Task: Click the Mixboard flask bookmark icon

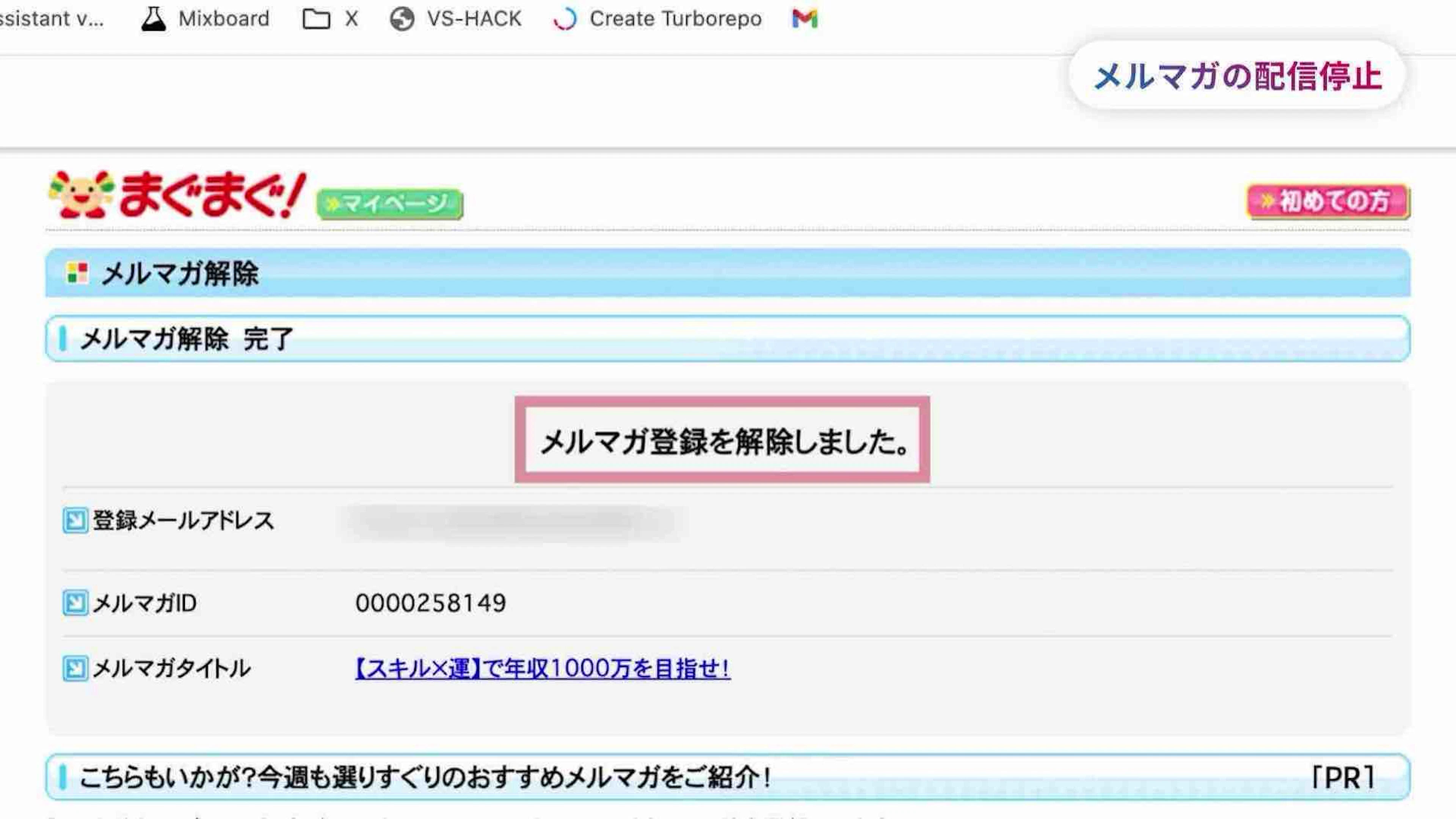Action: pos(153,19)
